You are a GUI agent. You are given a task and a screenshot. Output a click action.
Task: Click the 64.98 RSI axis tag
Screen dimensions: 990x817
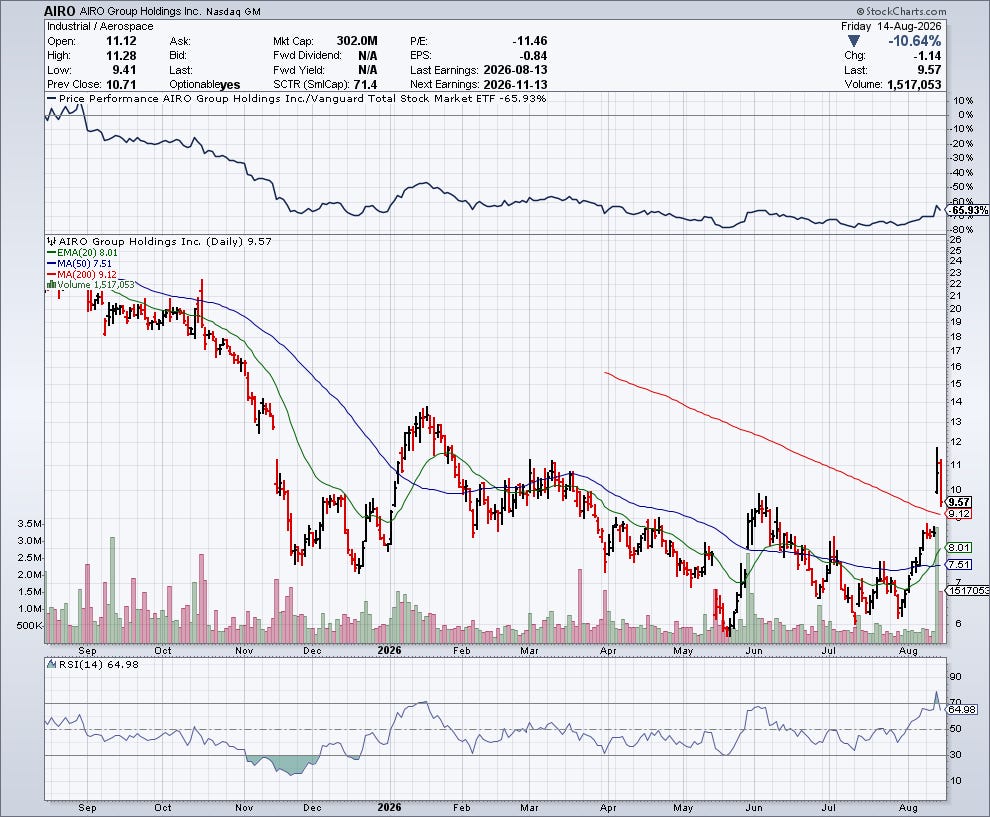point(962,710)
